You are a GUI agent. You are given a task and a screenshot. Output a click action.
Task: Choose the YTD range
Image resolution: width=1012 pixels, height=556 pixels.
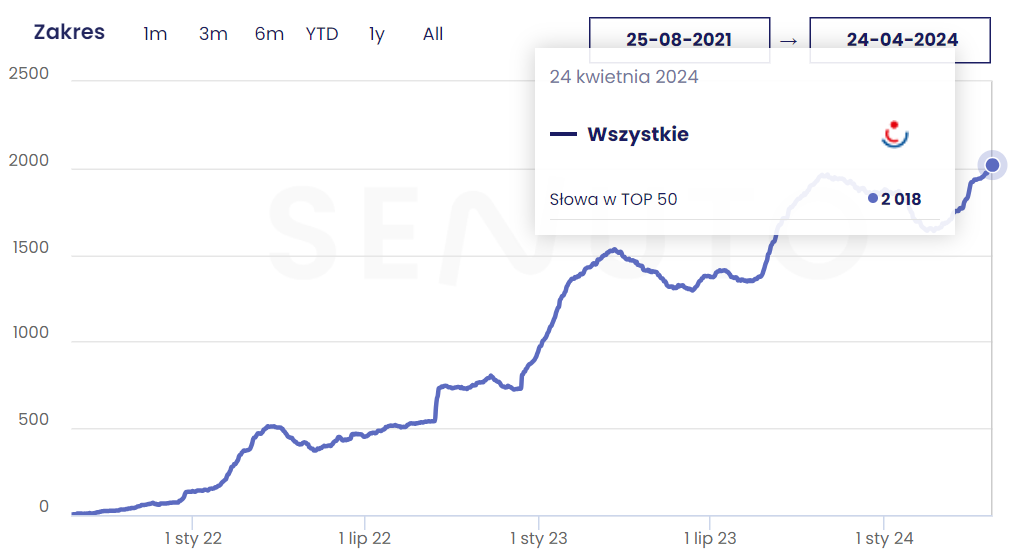(x=322, y=34)
